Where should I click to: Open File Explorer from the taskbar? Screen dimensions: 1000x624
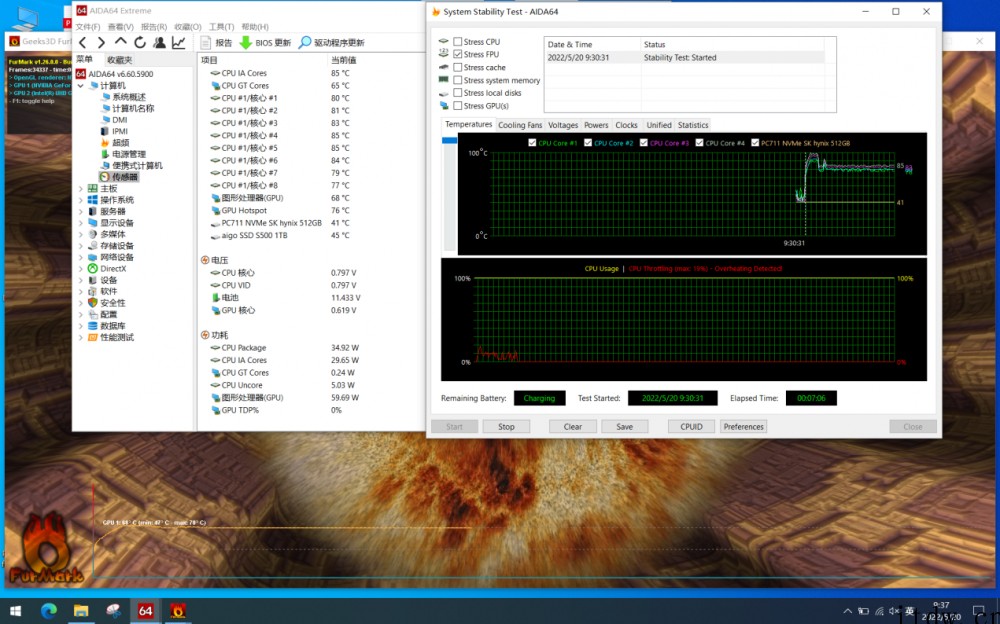point(81,611)
